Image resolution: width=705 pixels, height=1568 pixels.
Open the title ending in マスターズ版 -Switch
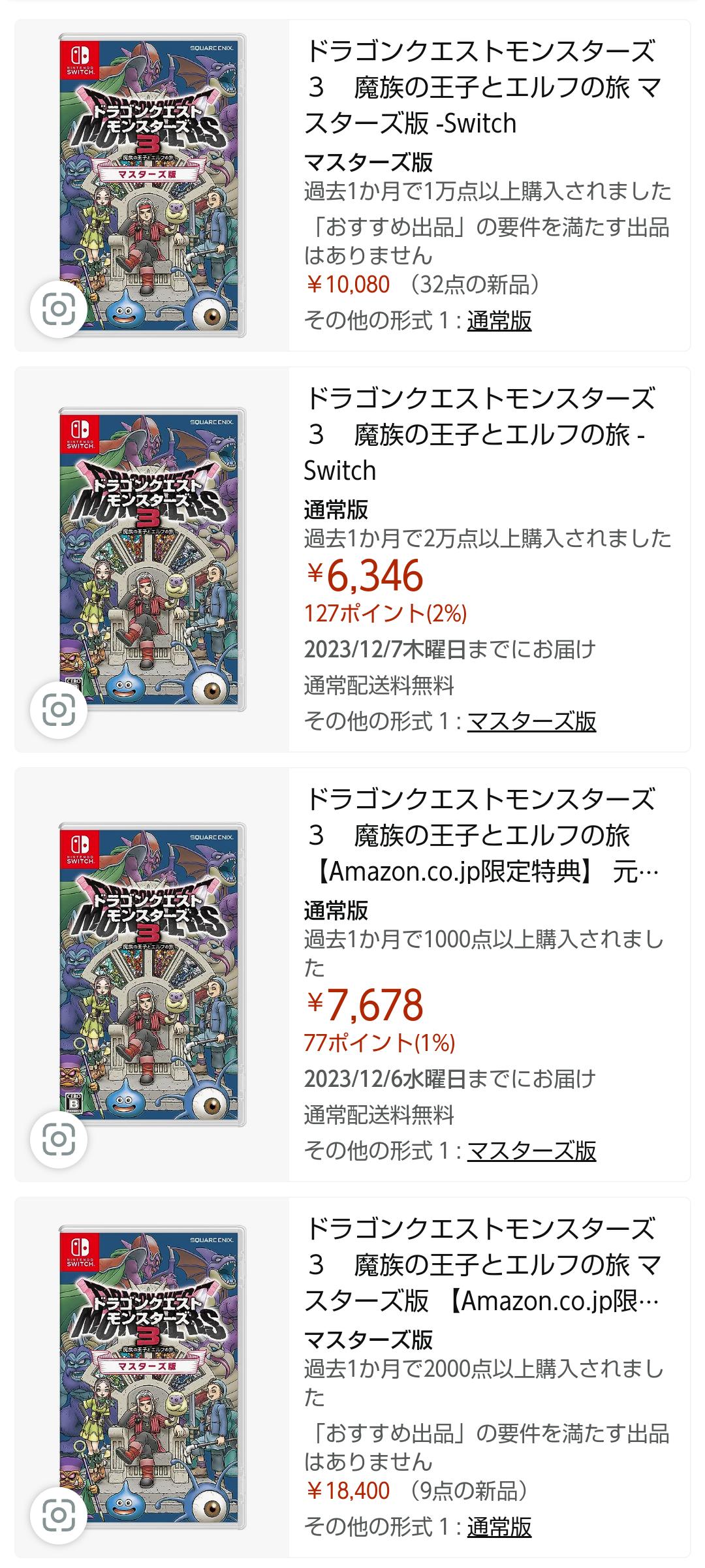(482, 87)
